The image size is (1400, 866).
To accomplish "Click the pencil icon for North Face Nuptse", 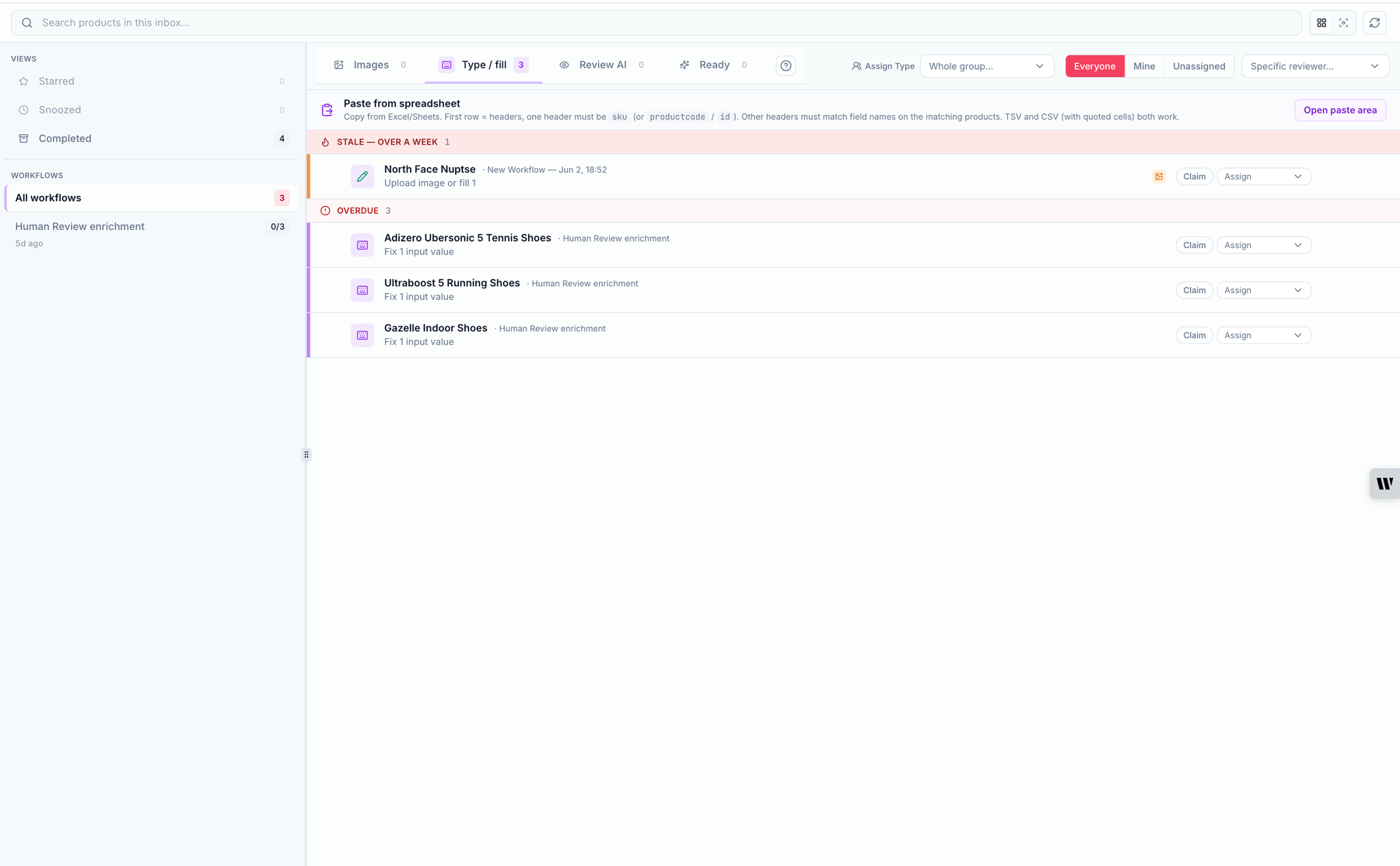I will click(362, 176).
